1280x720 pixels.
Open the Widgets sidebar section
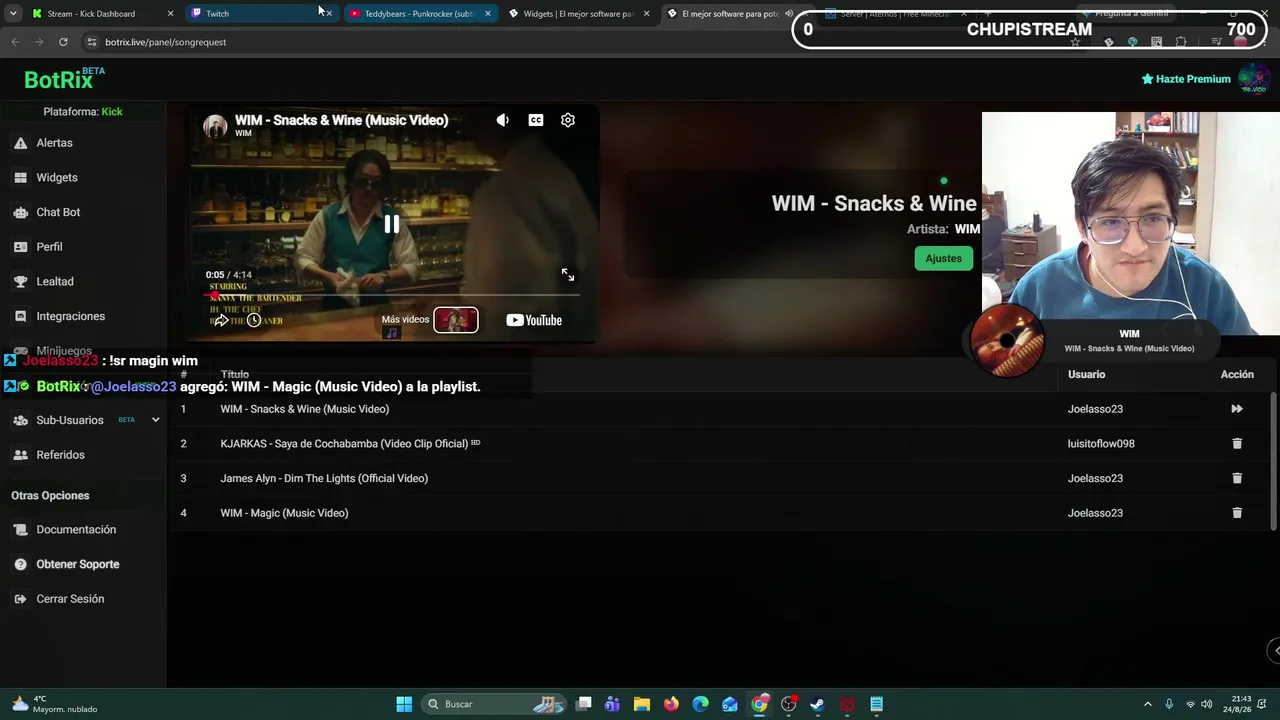pyautogui.click(x=57, y=178)
